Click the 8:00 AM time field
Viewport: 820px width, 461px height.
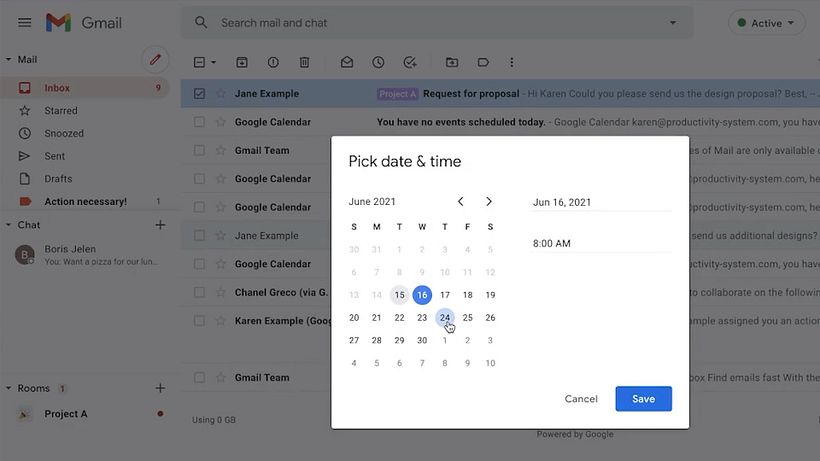[x=600, y=243]
